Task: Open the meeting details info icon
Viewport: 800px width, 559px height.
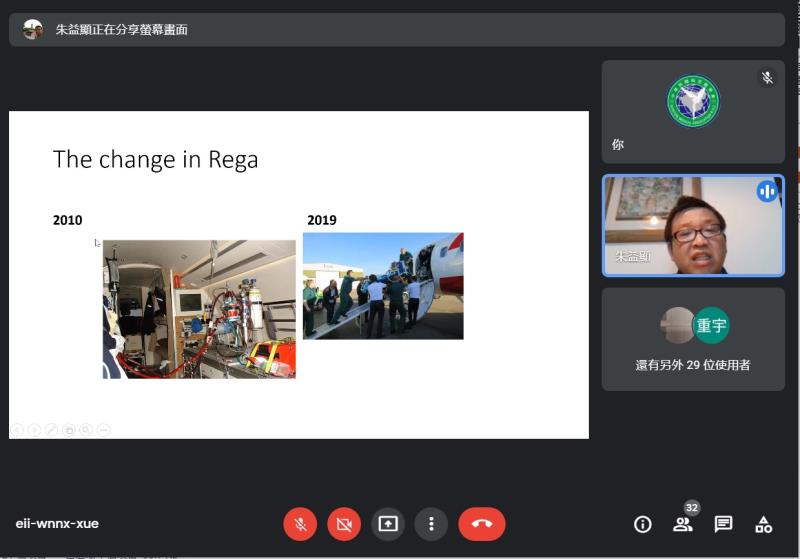Action: click(643, 524)
